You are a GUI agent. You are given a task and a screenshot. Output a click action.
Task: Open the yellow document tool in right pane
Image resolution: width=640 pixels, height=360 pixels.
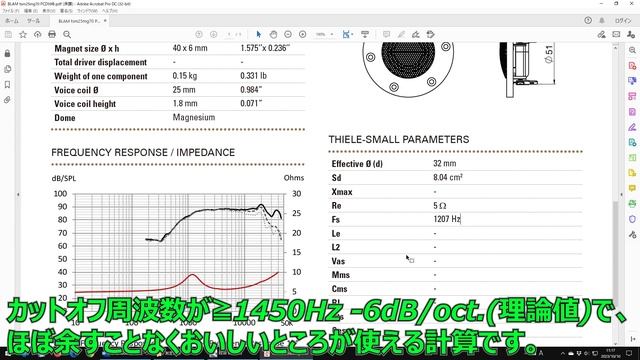632,173
